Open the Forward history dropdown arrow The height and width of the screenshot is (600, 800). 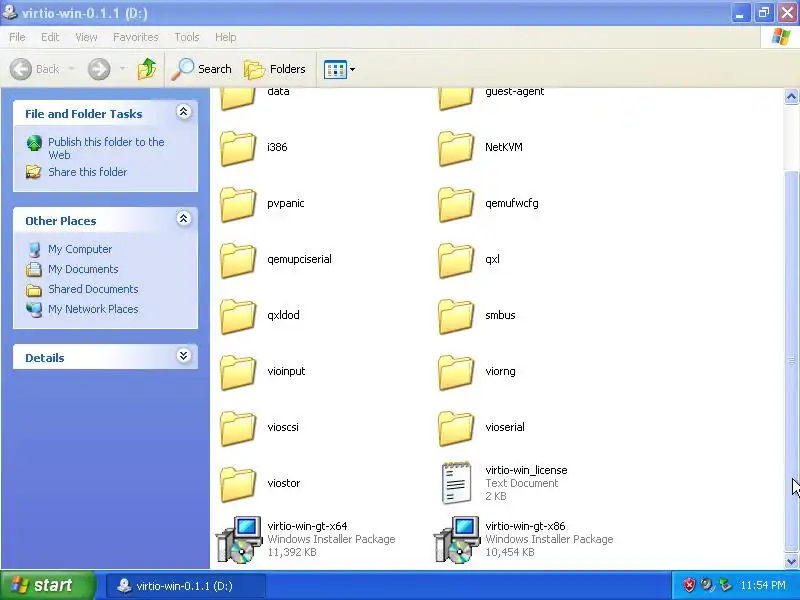pos(122,69)
